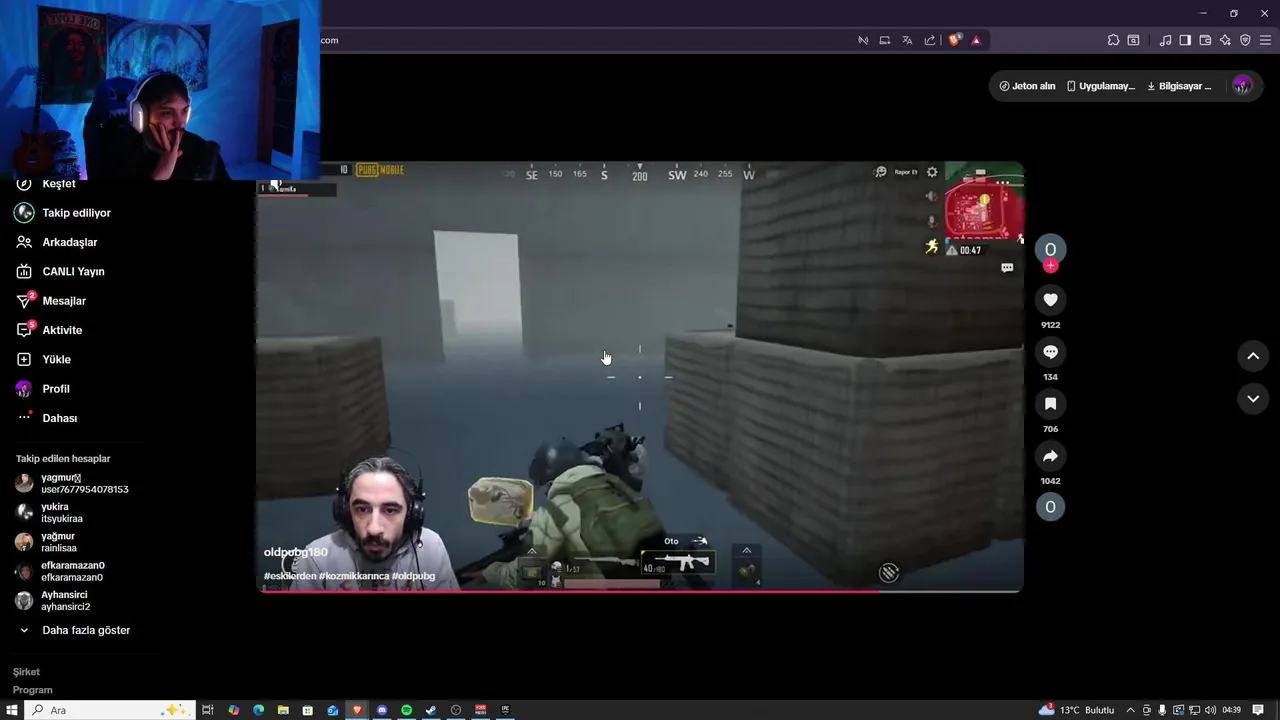Click the share page icon in address bar
Image resolution: width=1280 pixels, height=720 pixels.
tap(930, 40)
